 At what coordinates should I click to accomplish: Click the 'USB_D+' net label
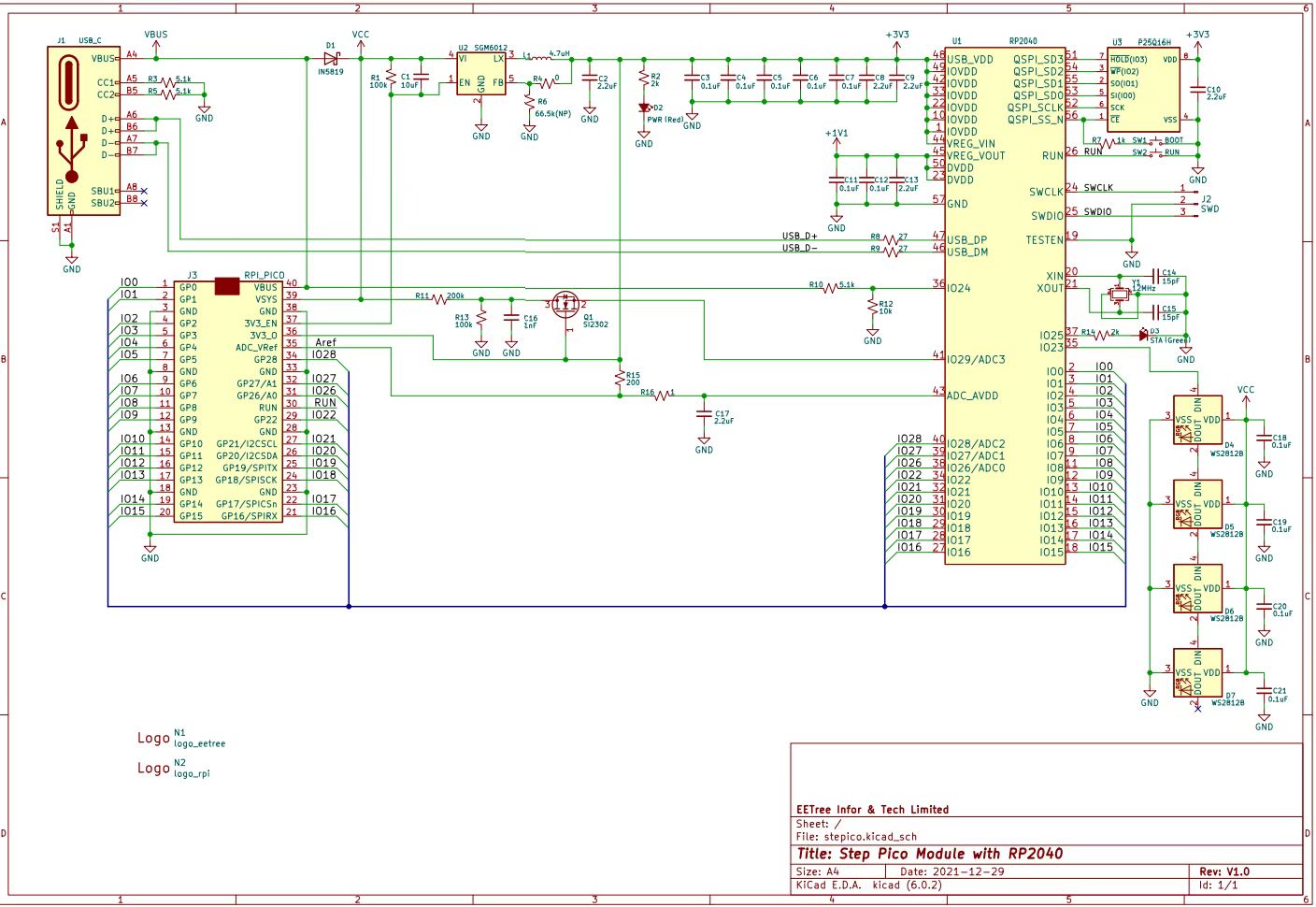click(x=800, y=236)
